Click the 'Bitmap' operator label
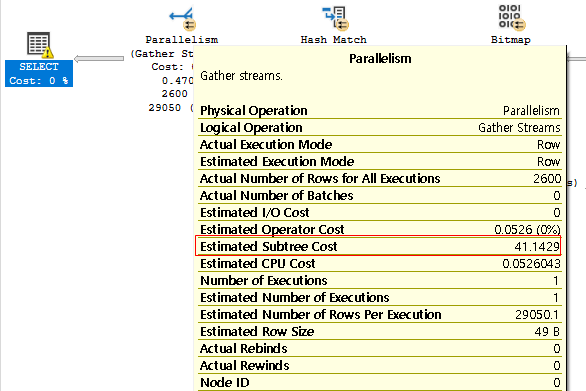 coord(511,40)
